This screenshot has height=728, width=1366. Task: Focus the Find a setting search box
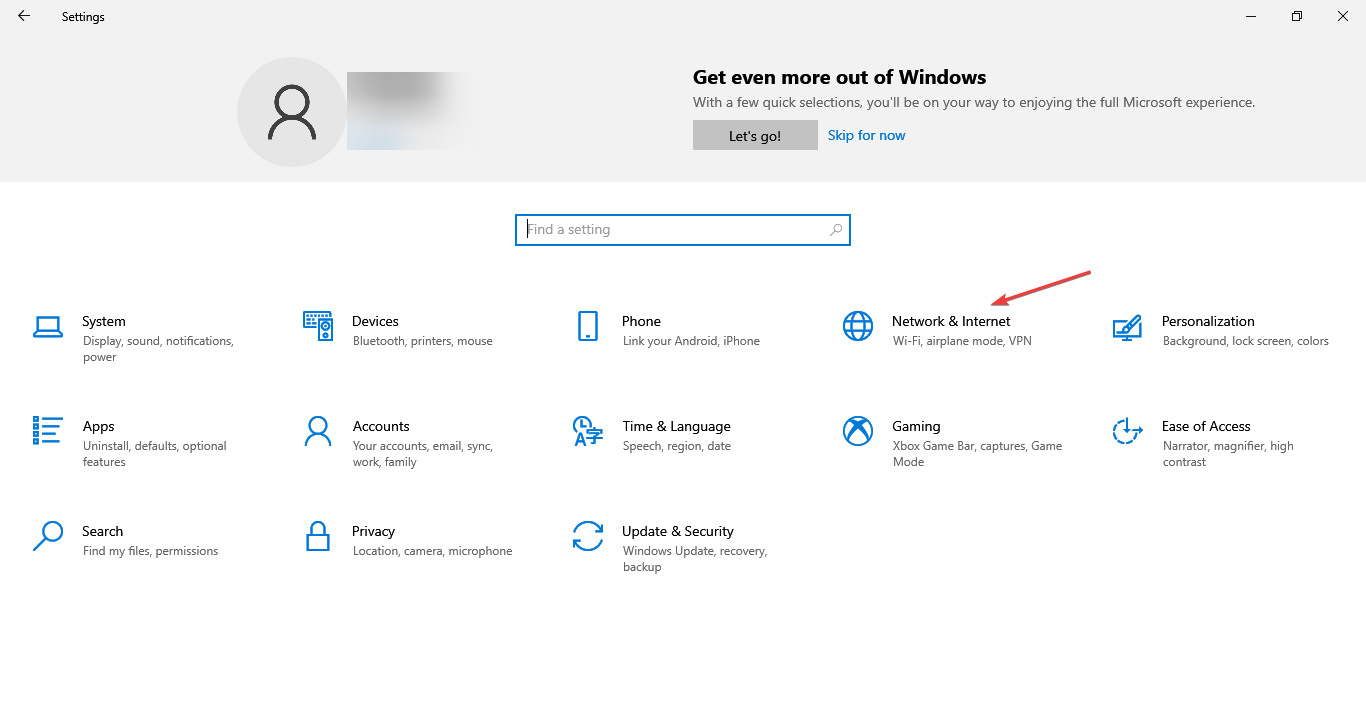coord(683,229)
